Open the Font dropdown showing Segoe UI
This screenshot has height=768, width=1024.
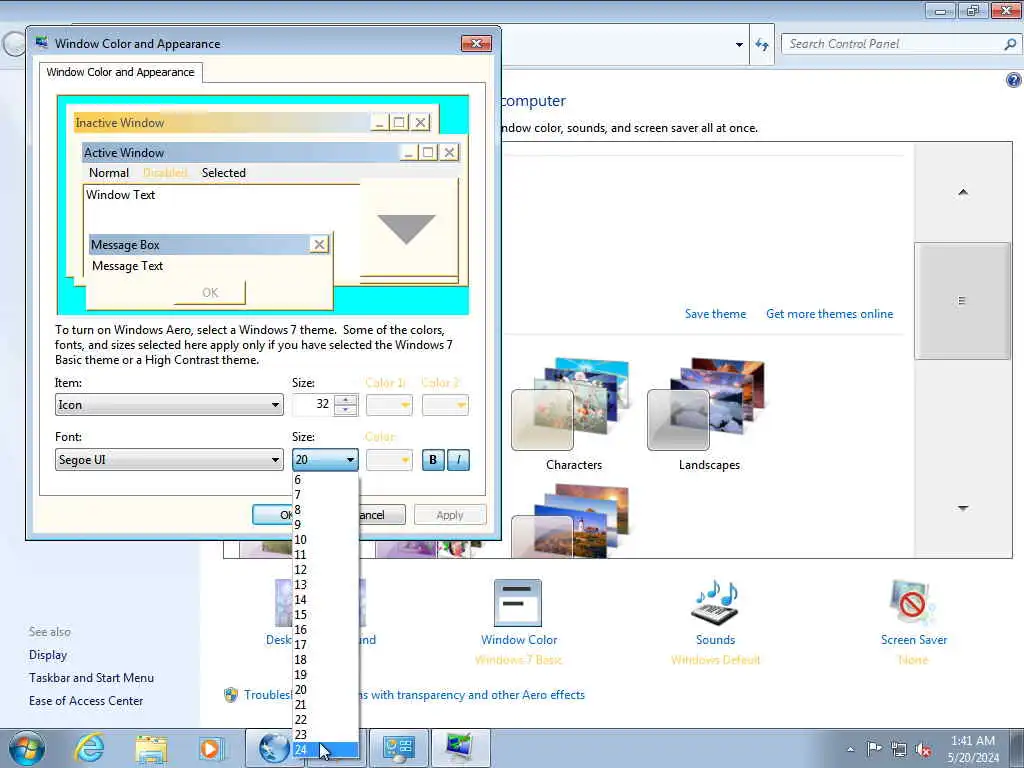tap(169, 460)
